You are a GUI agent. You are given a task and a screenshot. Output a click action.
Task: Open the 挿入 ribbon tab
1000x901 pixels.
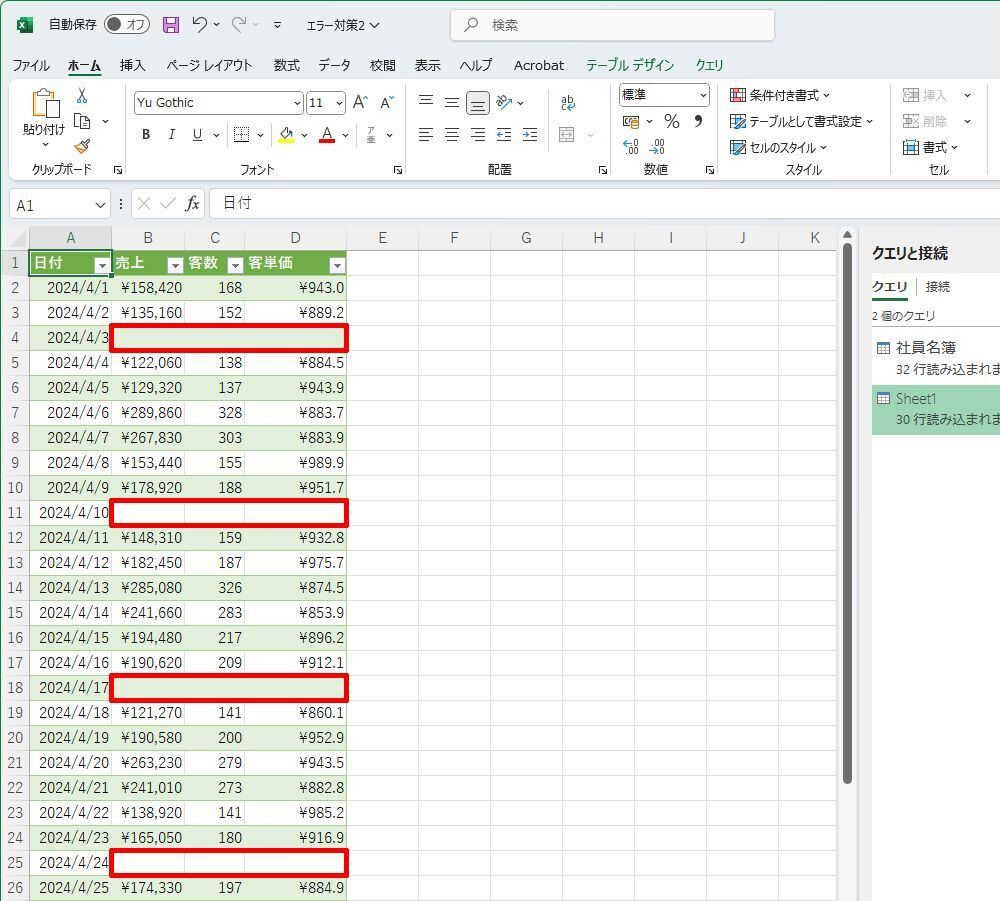point(133,65)
